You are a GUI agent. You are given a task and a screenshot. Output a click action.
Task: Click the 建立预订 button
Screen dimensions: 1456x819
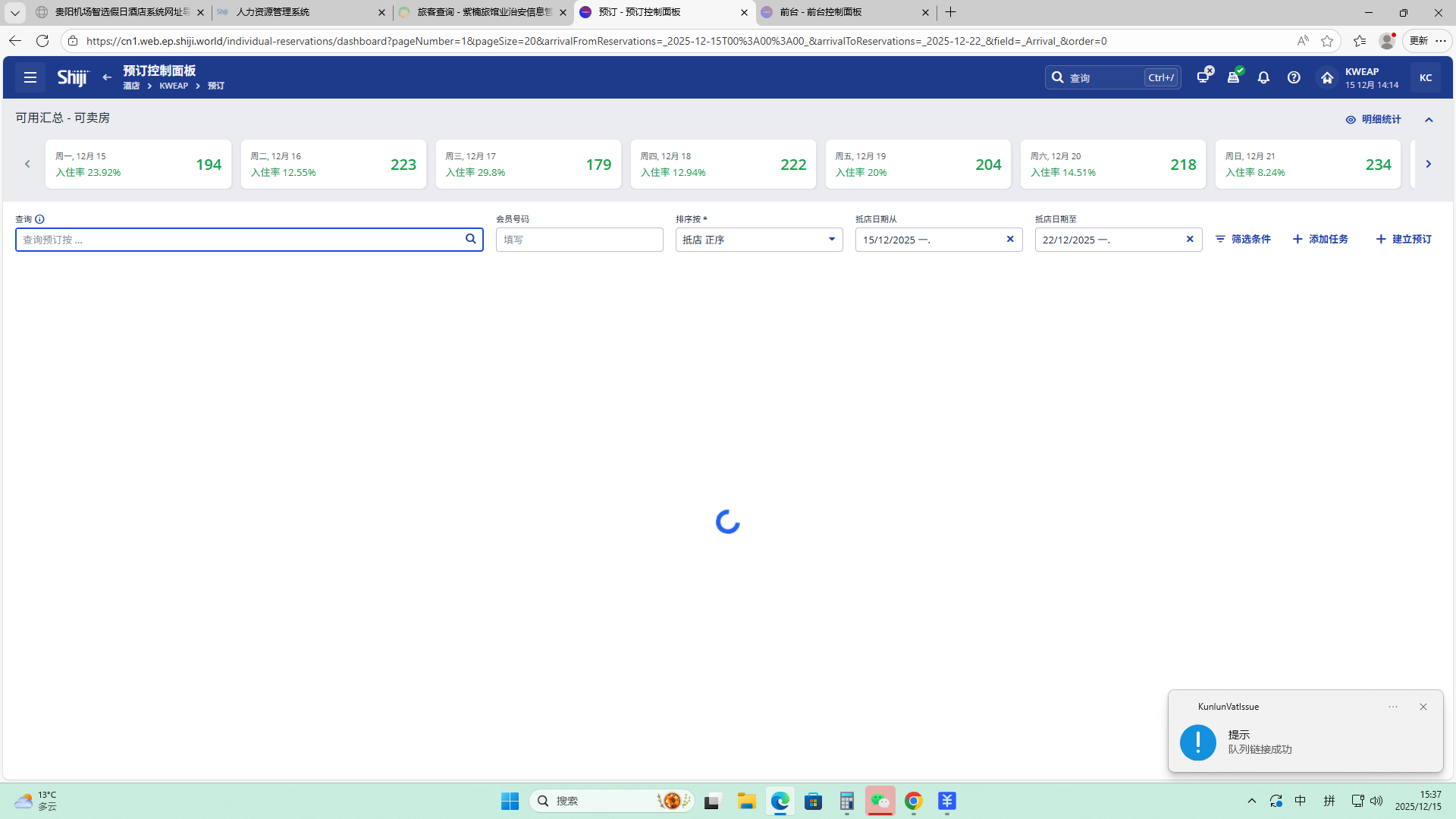coord(1404,239)
